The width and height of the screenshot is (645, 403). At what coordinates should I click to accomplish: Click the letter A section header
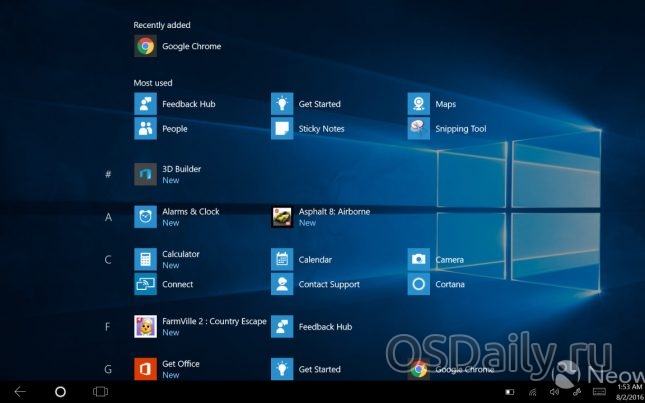[108, 217]
